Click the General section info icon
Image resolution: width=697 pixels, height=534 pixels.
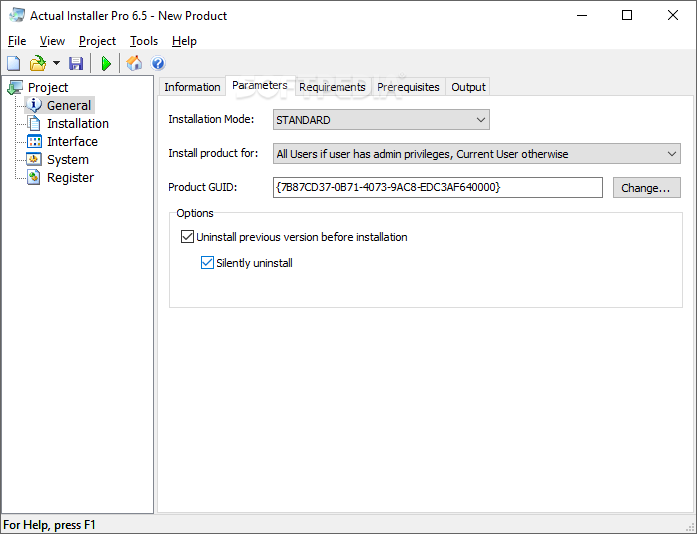(34, 105)
